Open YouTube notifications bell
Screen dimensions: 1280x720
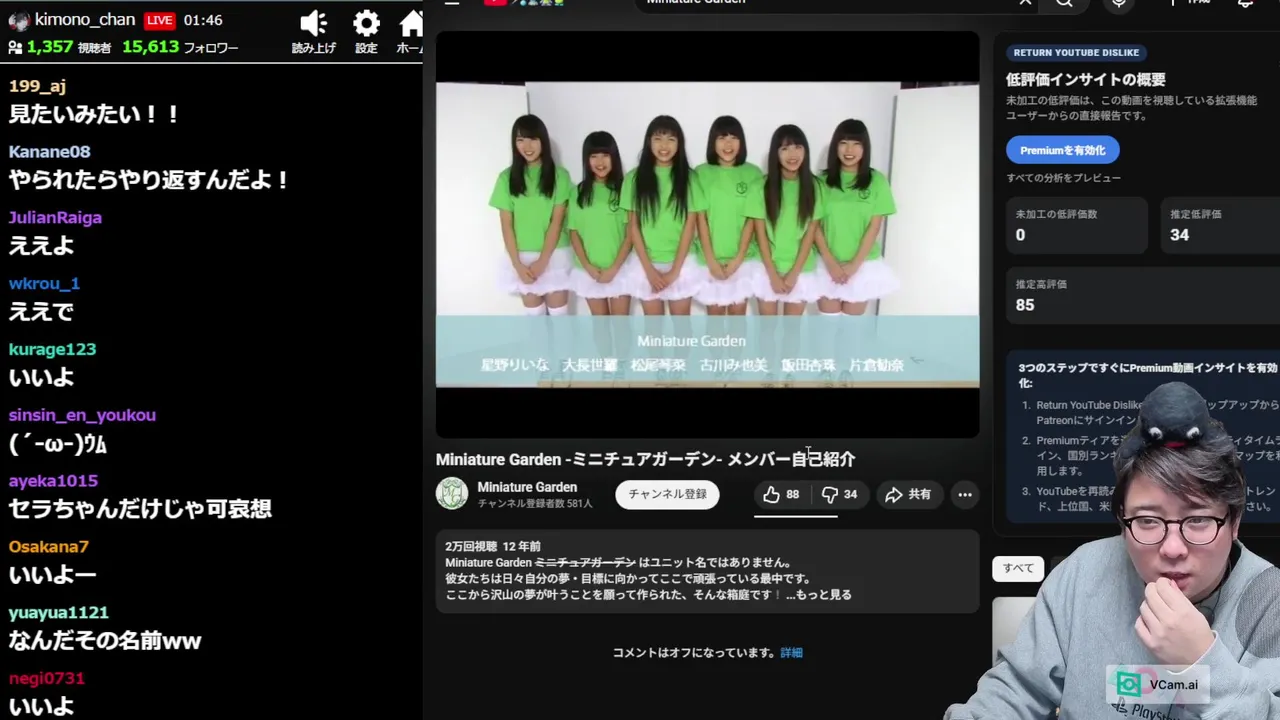[x=1245, y=2]
